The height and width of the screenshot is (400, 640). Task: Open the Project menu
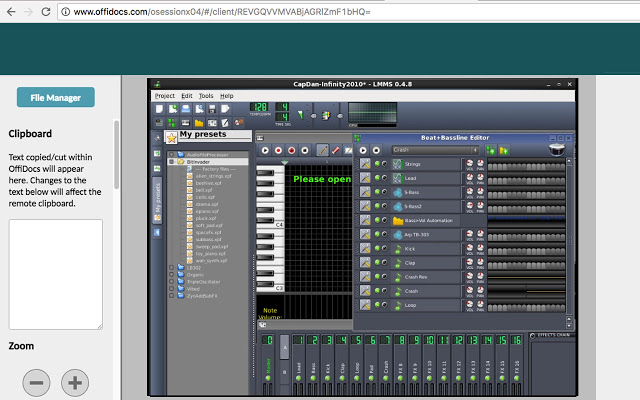coord(164,96)
